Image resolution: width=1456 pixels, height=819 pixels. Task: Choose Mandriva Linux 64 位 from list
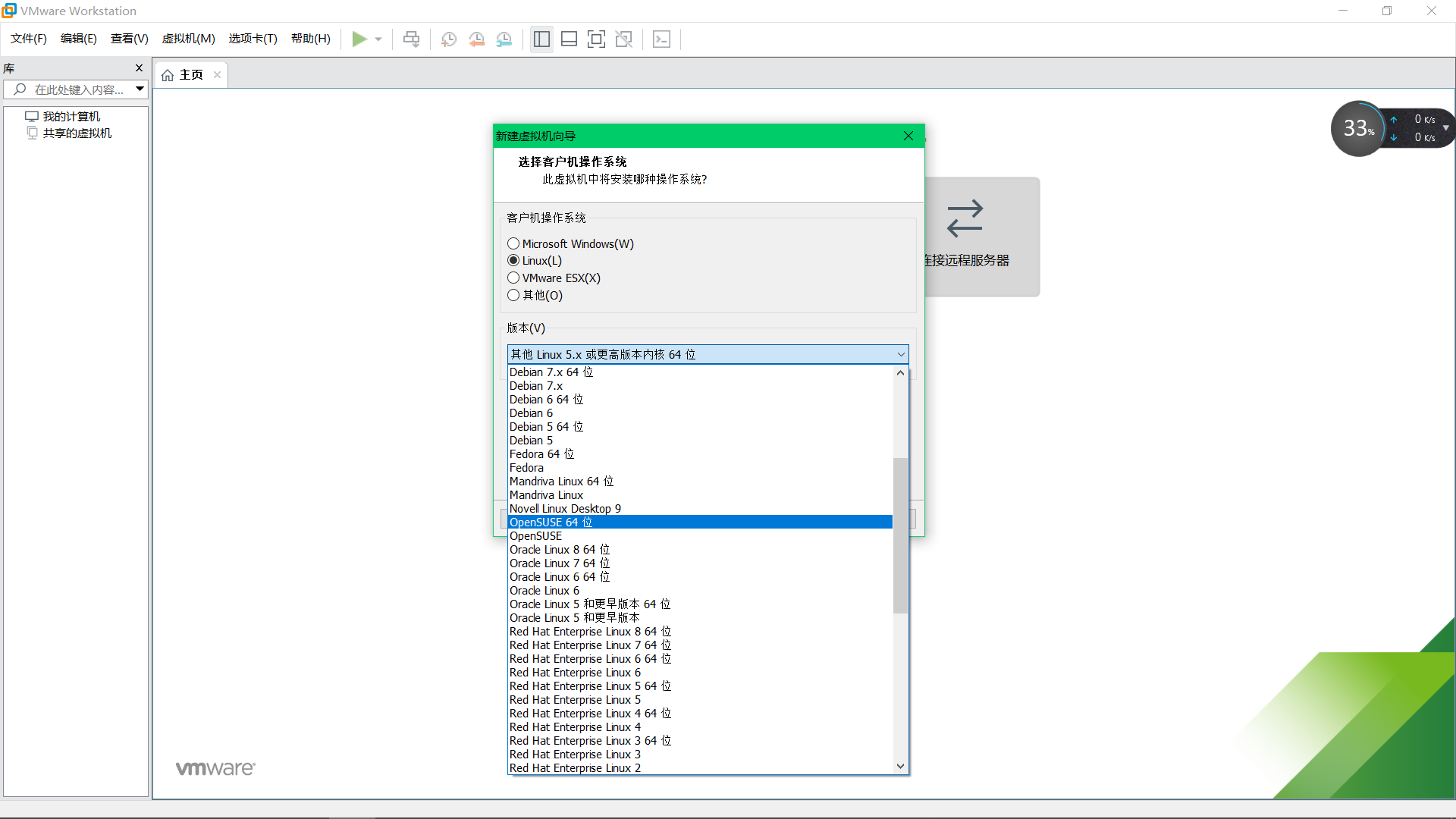pos(701,482)
